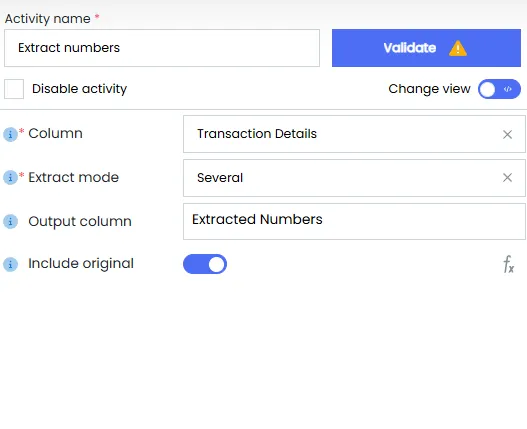Open the fx expression editor icon
The width and height of the screenshot is (527, 429).
click(509, 264)
